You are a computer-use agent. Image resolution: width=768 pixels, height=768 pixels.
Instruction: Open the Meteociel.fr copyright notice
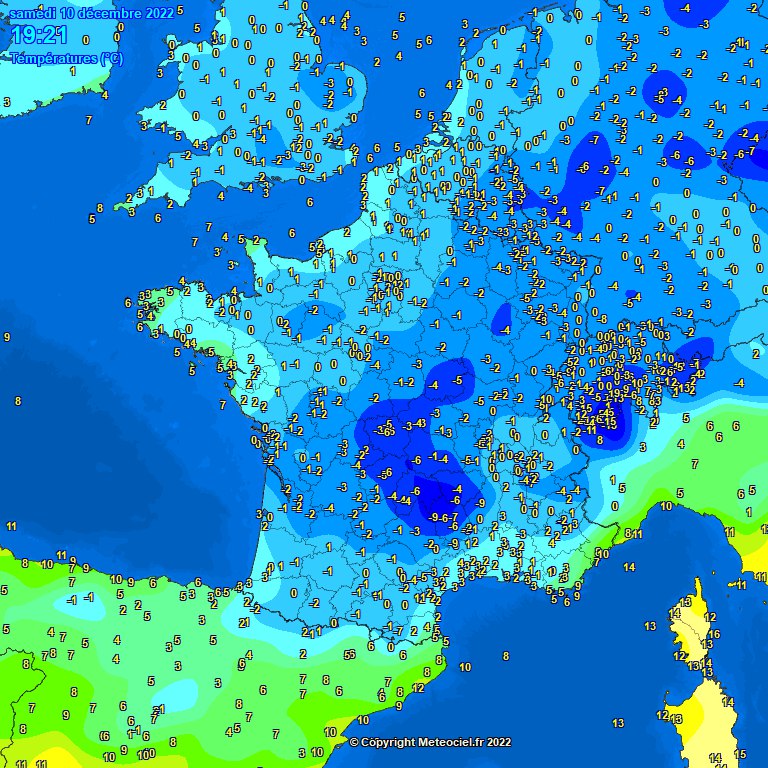tap(430, 742)
